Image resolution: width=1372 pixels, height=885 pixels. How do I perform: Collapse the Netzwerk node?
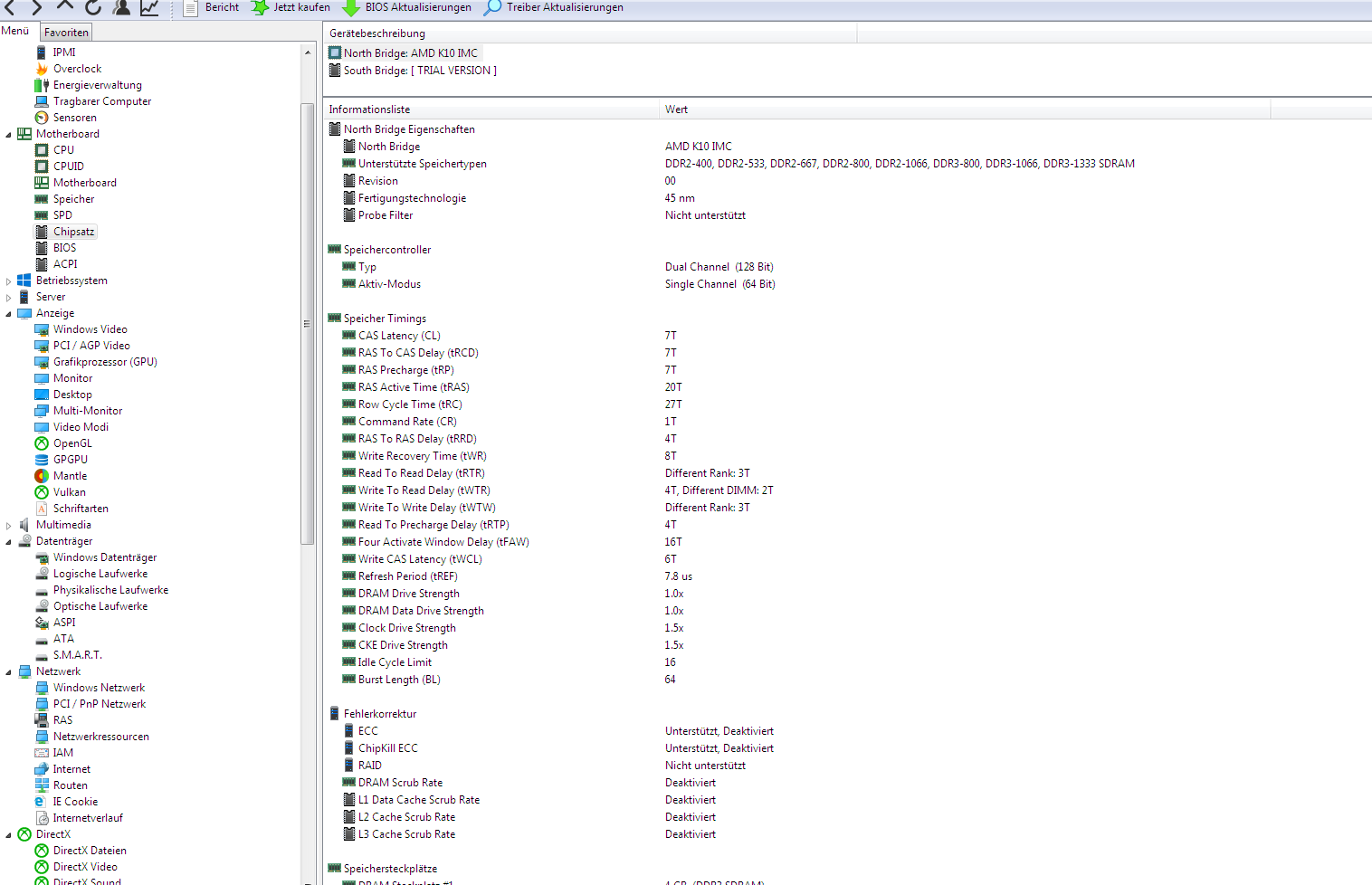(9, 671)
